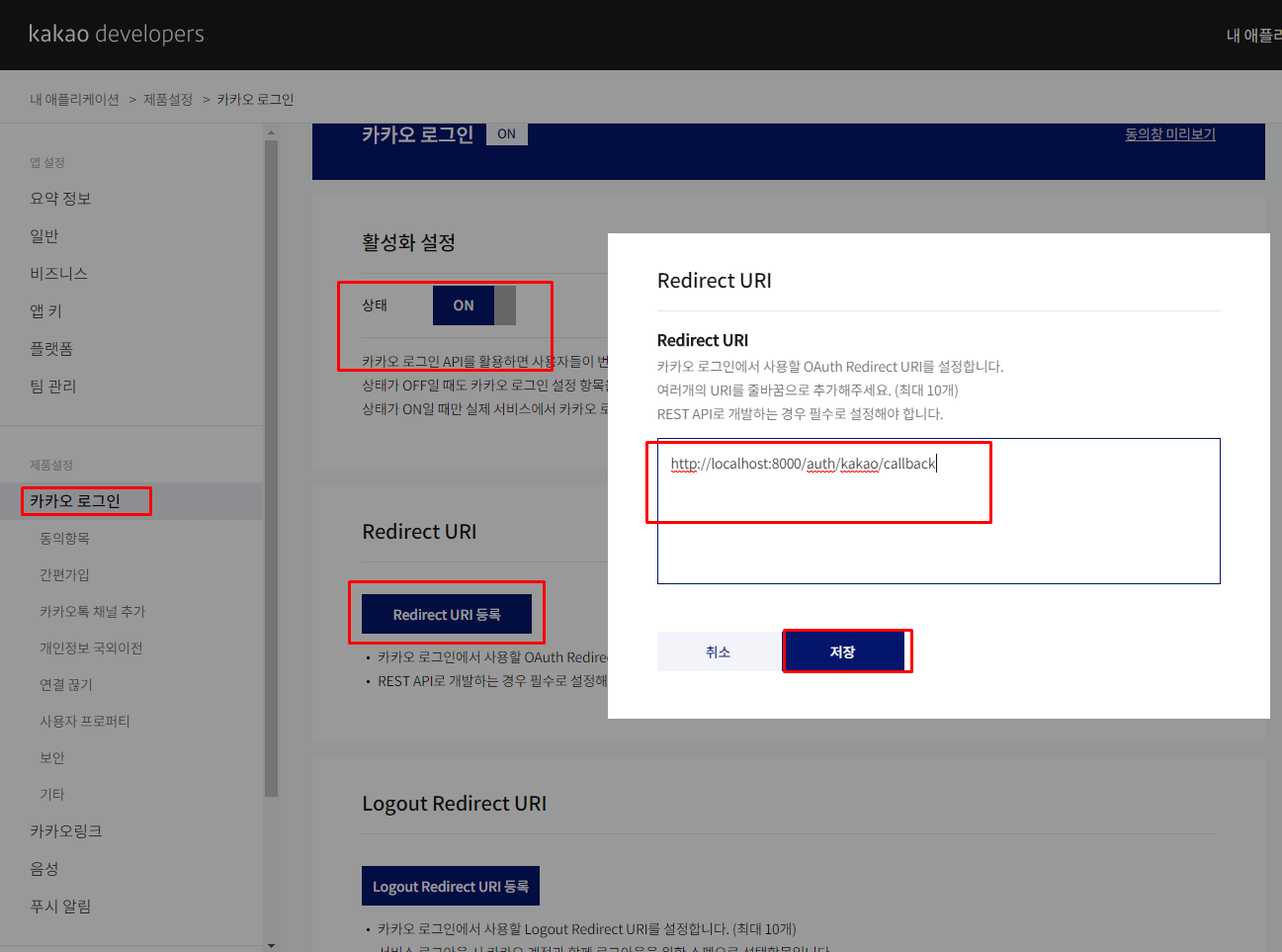The height and width of the screenshot is (952, 1282).
Task: Click the sidebar scrollbar up arrow
Action: point(271,131)
